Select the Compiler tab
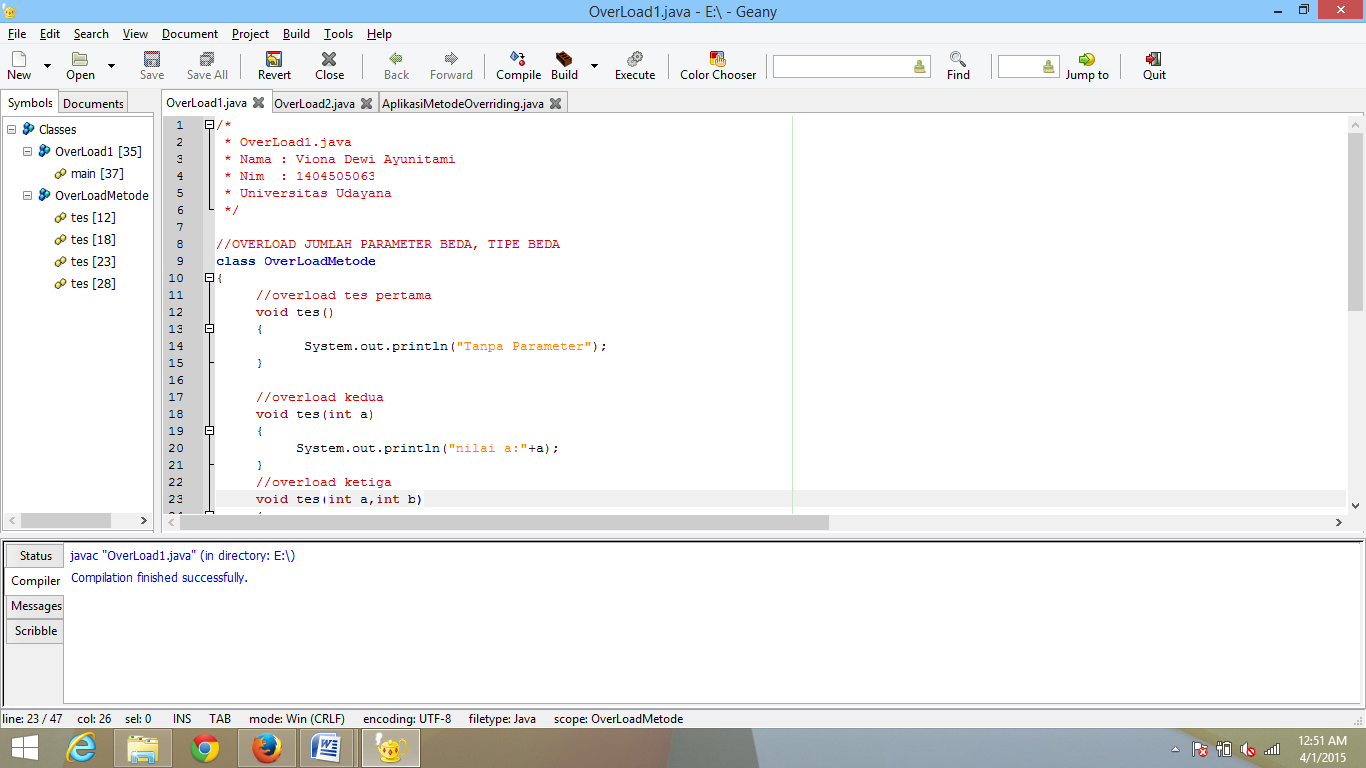The width and height of the screenshot is (1366, 768). (x=36, y=581)
